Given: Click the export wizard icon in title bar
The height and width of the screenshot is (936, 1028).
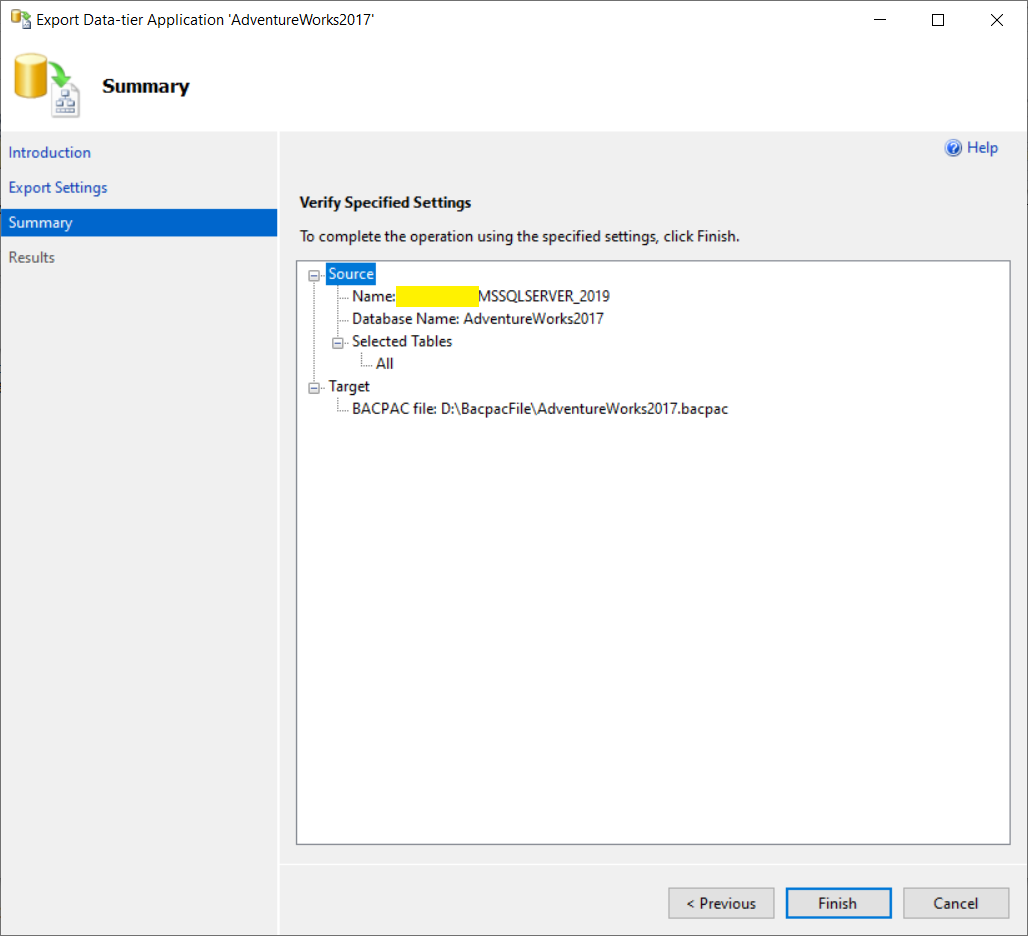Looking at the screenshot, I should coord(21,20).
